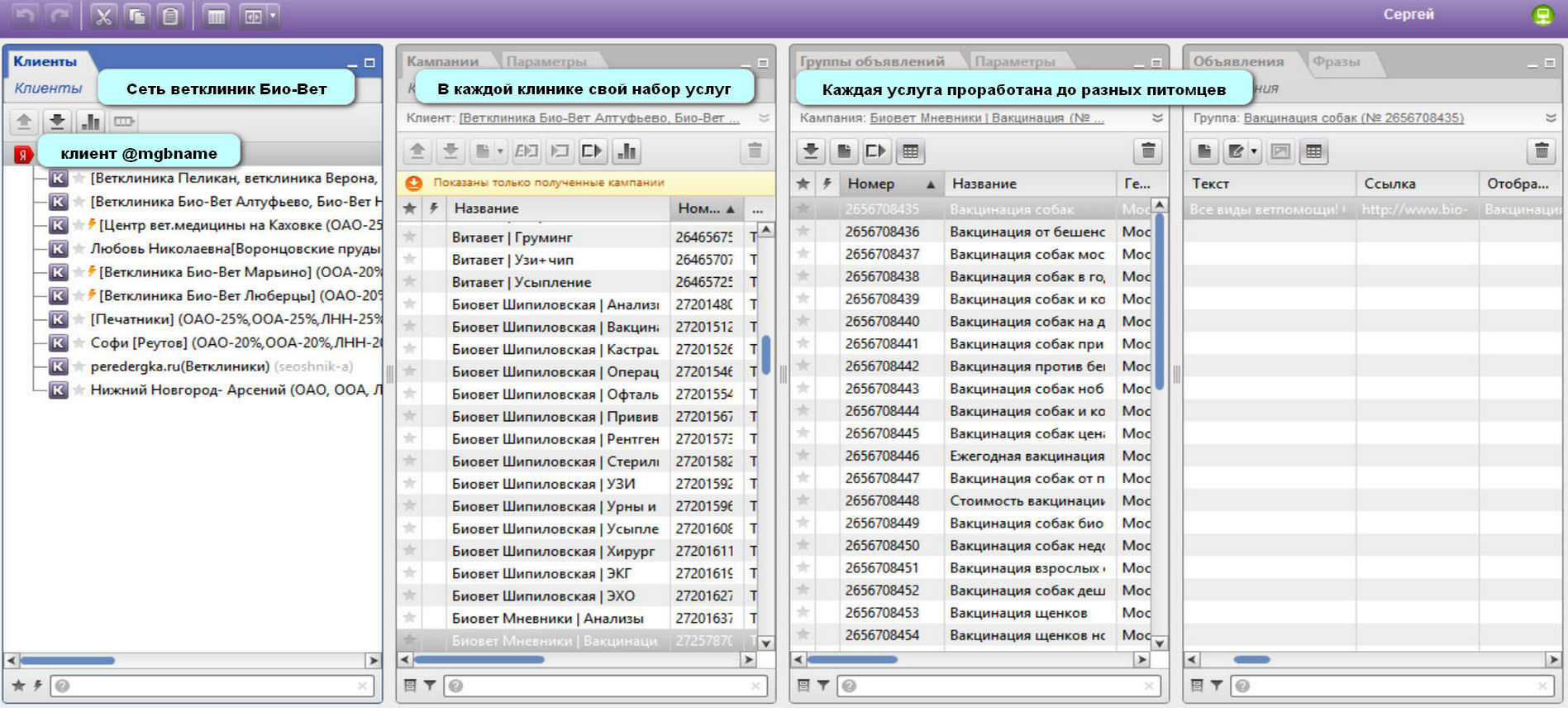Switch to the Объявления tab

pyautogui.click(x=1238, y=61)
